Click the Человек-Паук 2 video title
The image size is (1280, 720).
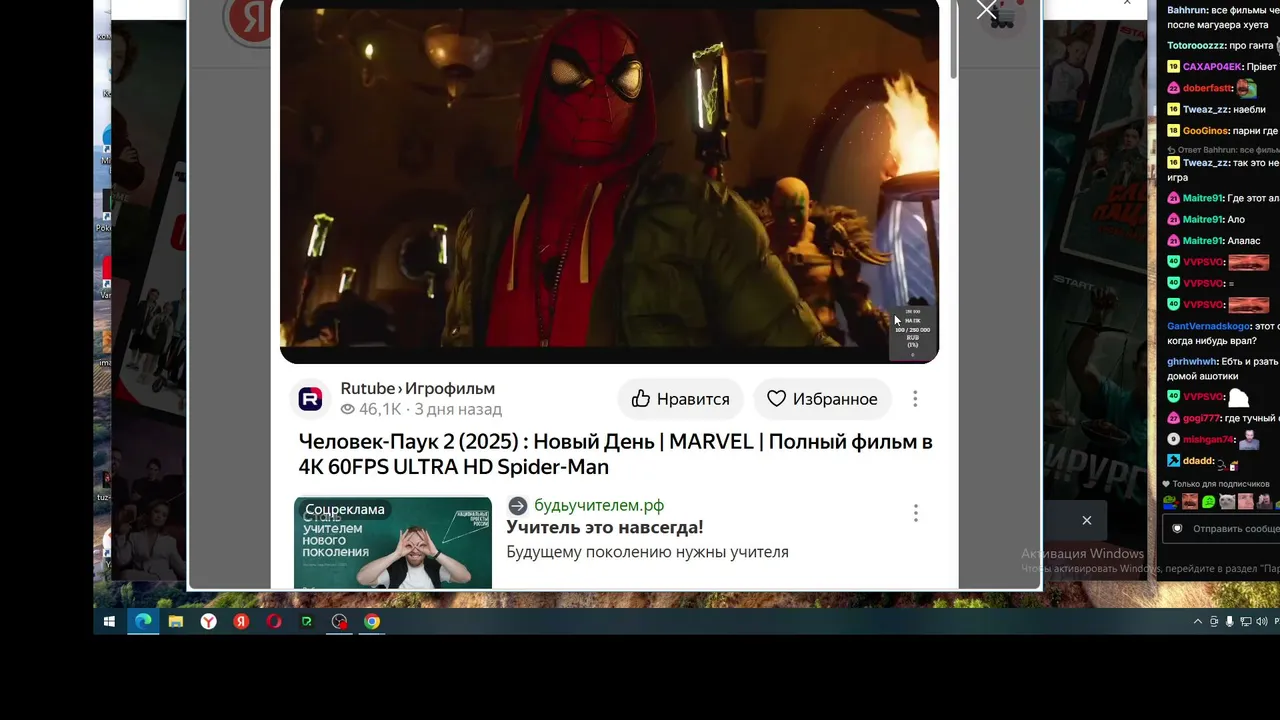pyautogui.click(x=615, y=454)
